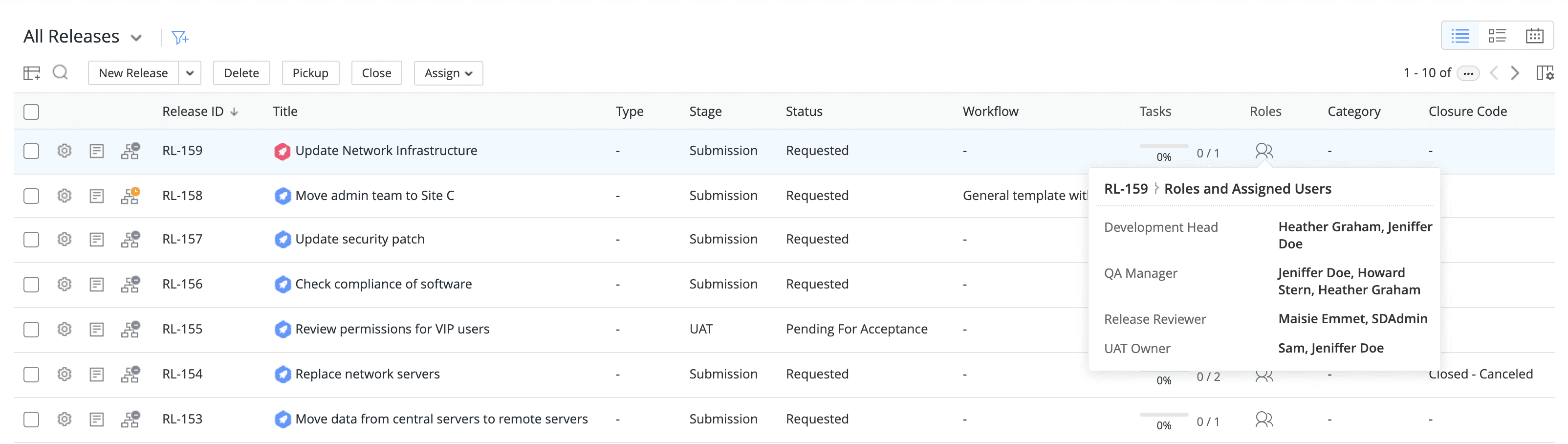Click associations icon for RL-155
The image size is (1568, 444).
tap(131, 330)
